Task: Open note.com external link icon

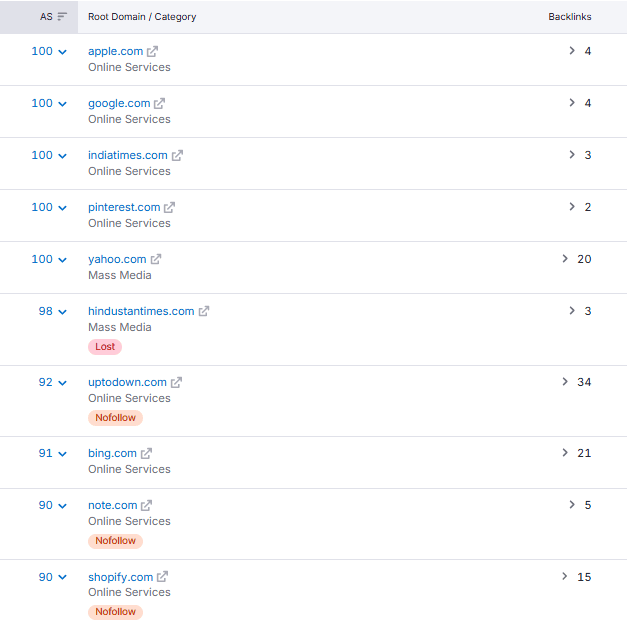Action: pyautogui.click(x=147, y=506)
